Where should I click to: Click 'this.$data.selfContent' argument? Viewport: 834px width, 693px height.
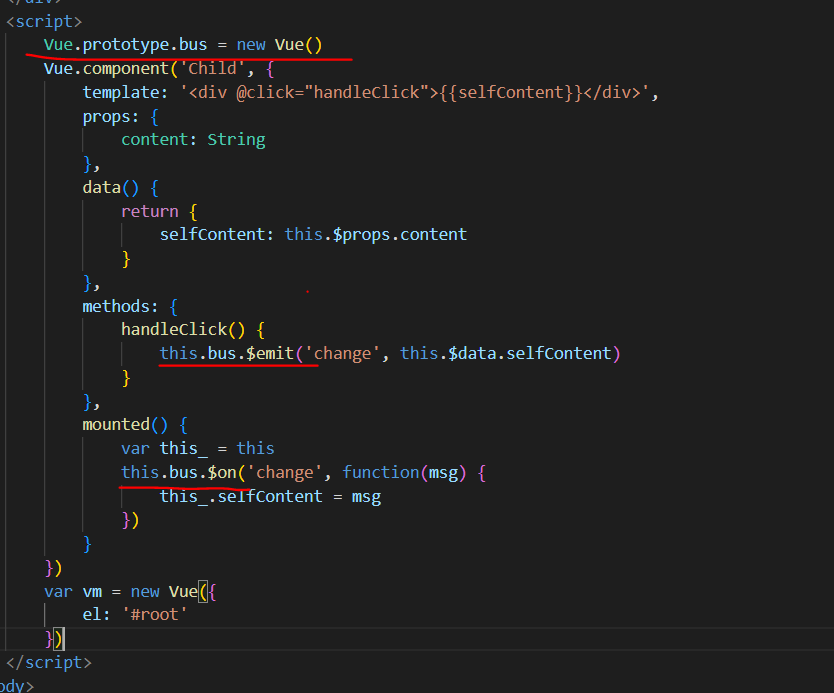506,354
